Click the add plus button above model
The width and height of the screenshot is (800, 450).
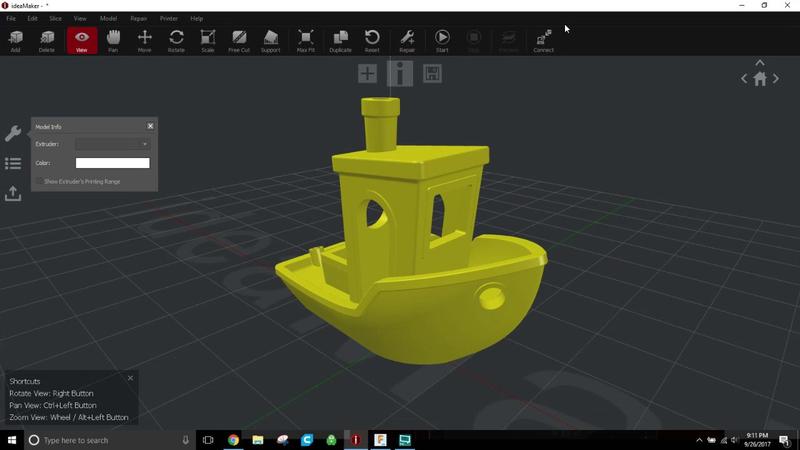(x=368, y=73)
